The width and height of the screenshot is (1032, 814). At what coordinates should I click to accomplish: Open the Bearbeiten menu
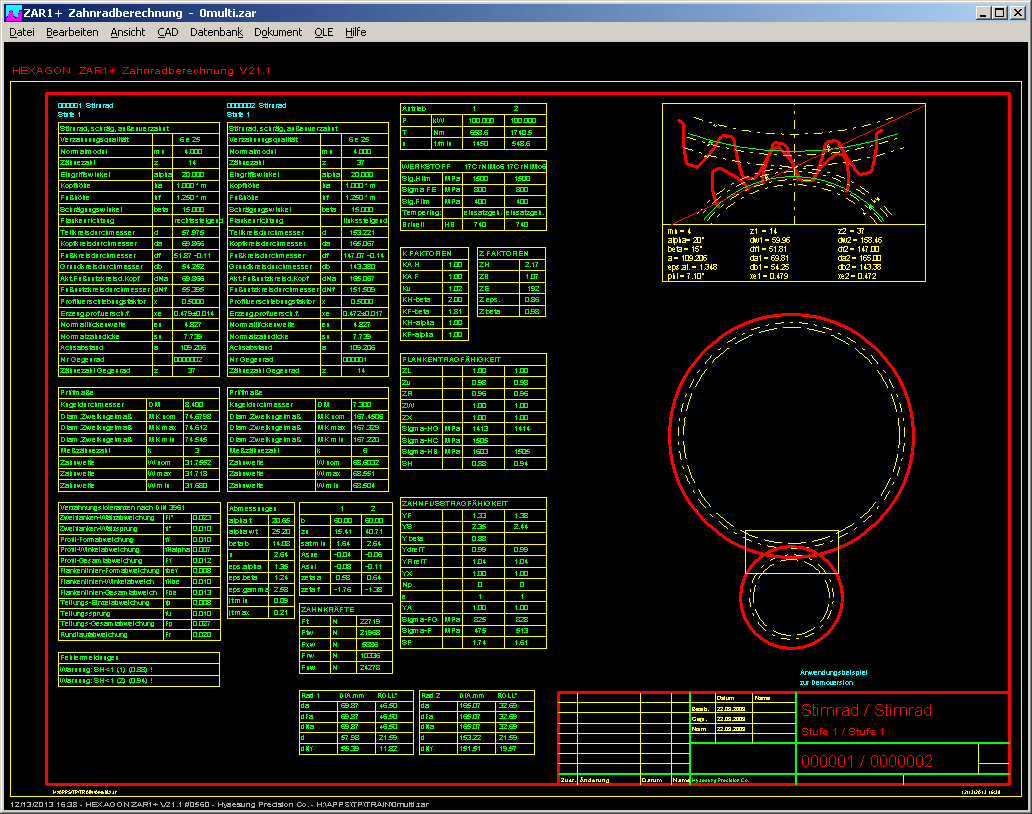pos(72,32)
